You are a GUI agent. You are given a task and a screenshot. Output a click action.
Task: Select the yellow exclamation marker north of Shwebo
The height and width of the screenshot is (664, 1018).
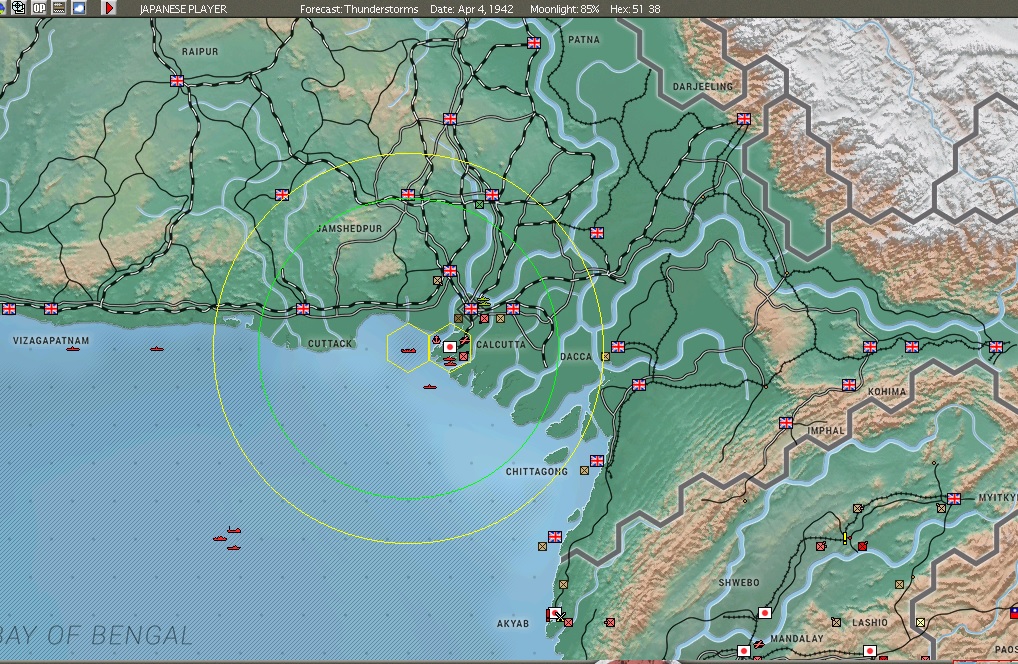845,538
